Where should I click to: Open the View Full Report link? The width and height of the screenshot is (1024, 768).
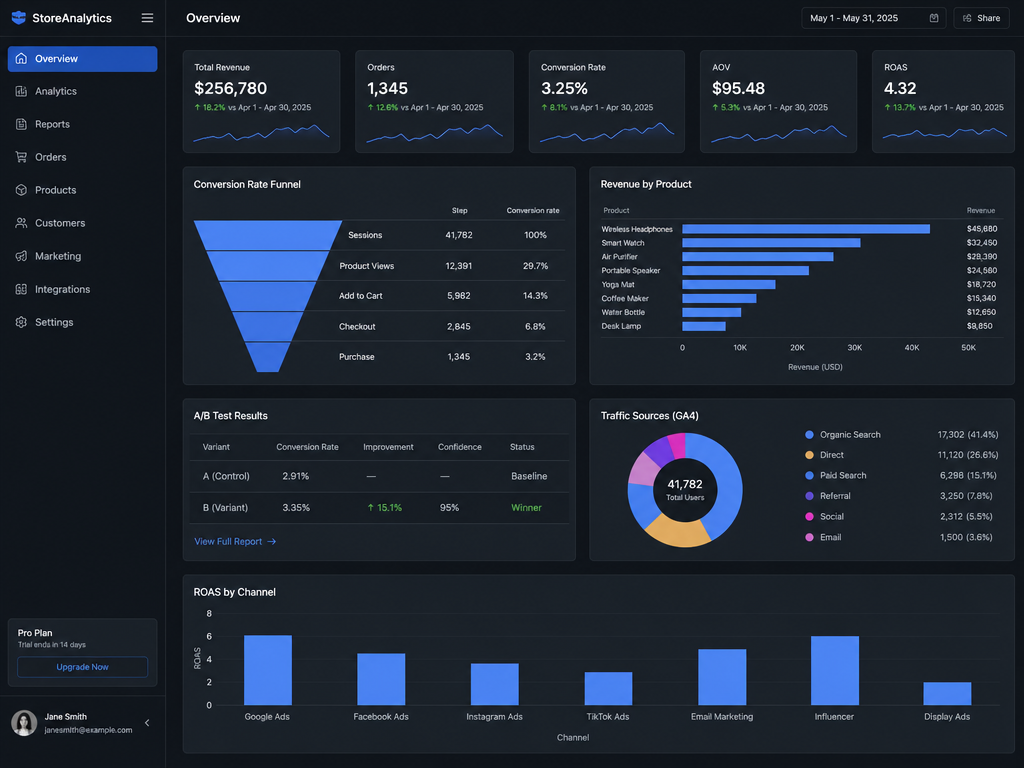pyautogui.click(x=235, y=541)
